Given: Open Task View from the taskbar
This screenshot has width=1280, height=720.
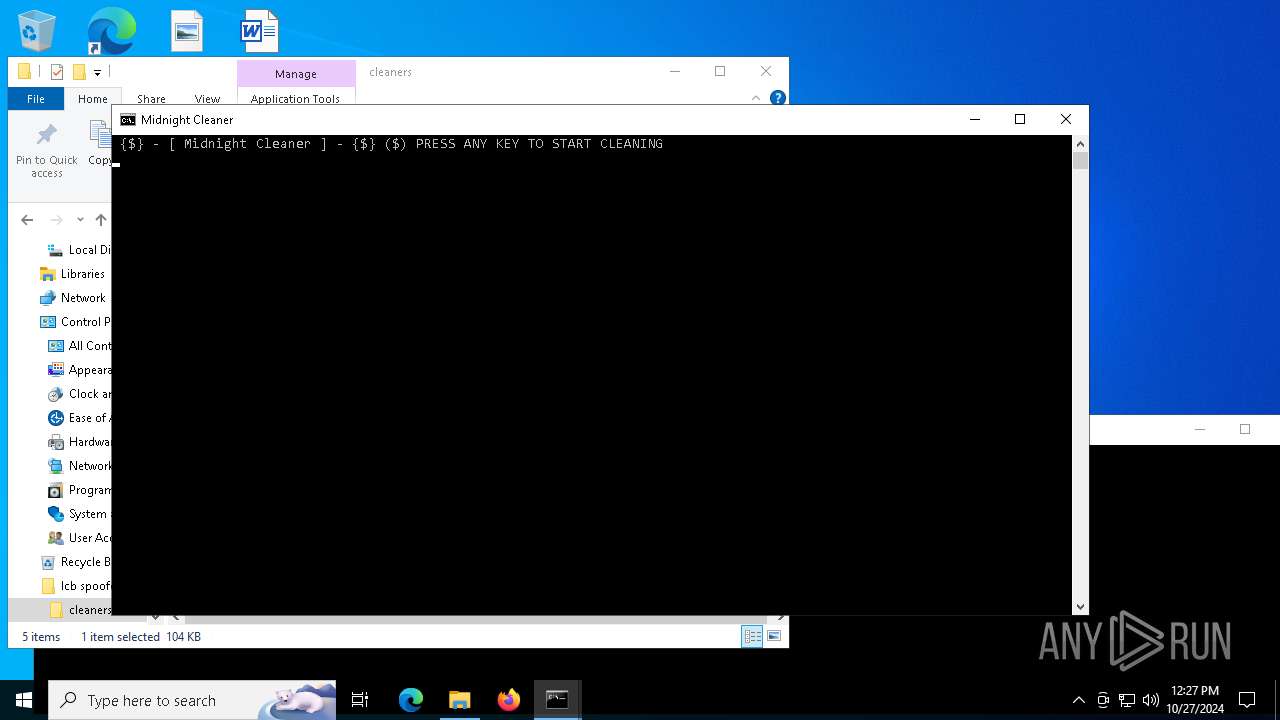Looking at the screenshot, I should (x=360, y=700).
